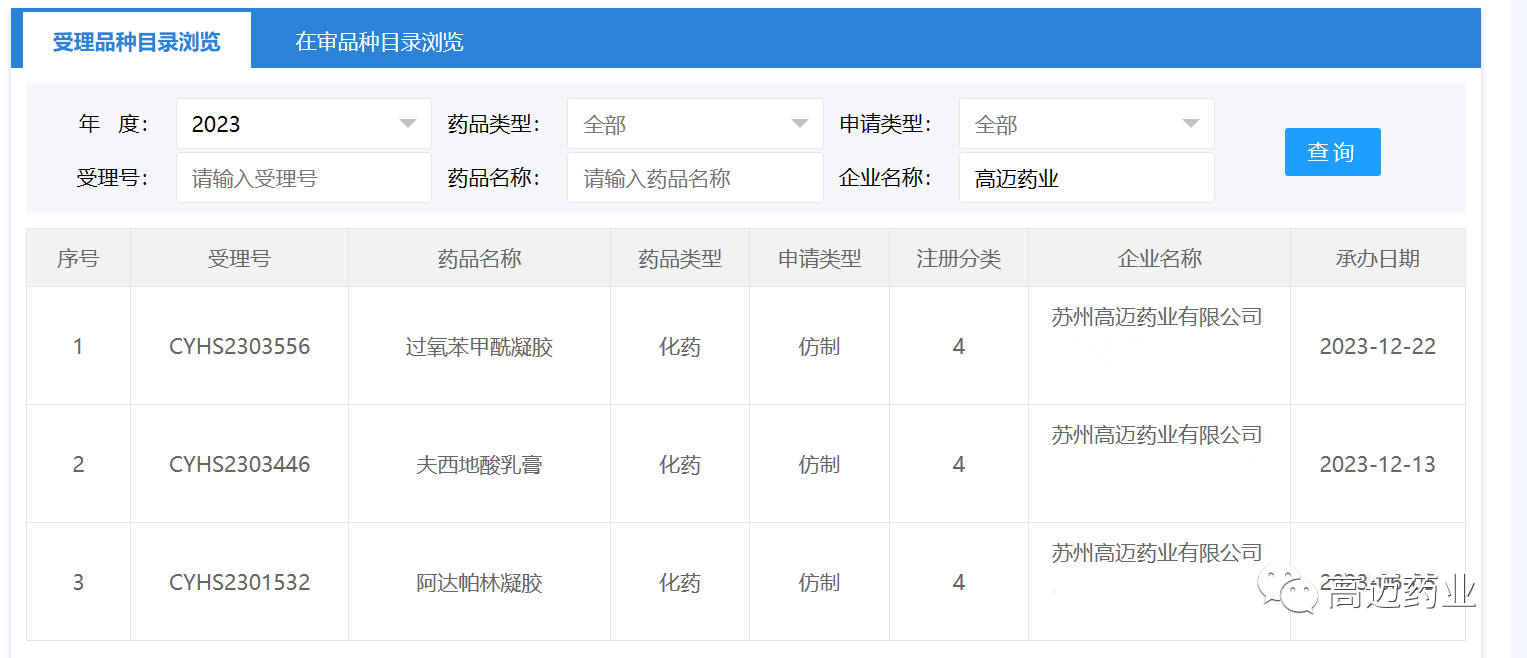Image resolution: width=1527 pixels, height=658 pixels.
Task: Open the 年度 2023 dropdown arrow
Action: click(x=408, y=124)
